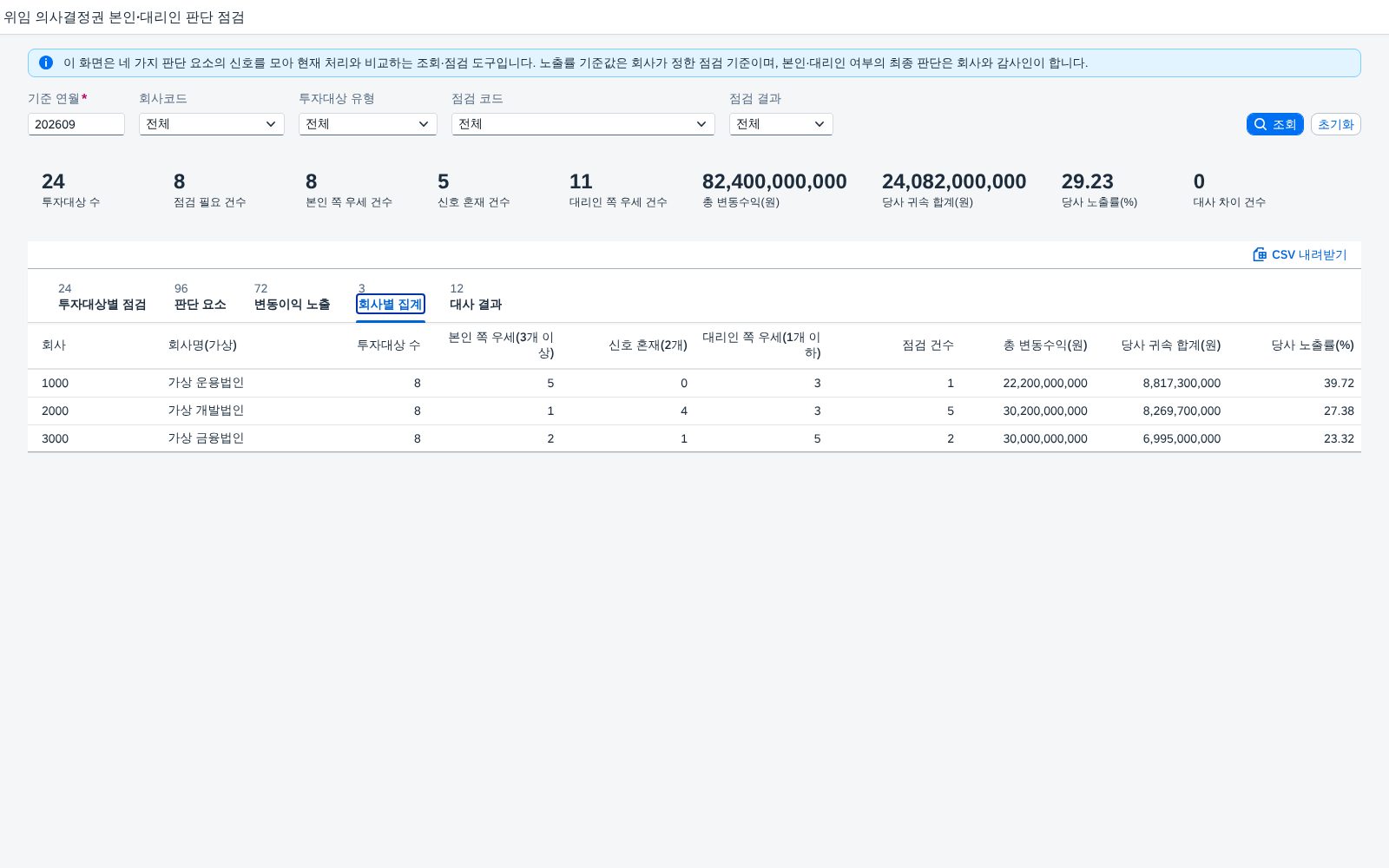
Task: Click the 회사 column header
Action: pos(54,345)
